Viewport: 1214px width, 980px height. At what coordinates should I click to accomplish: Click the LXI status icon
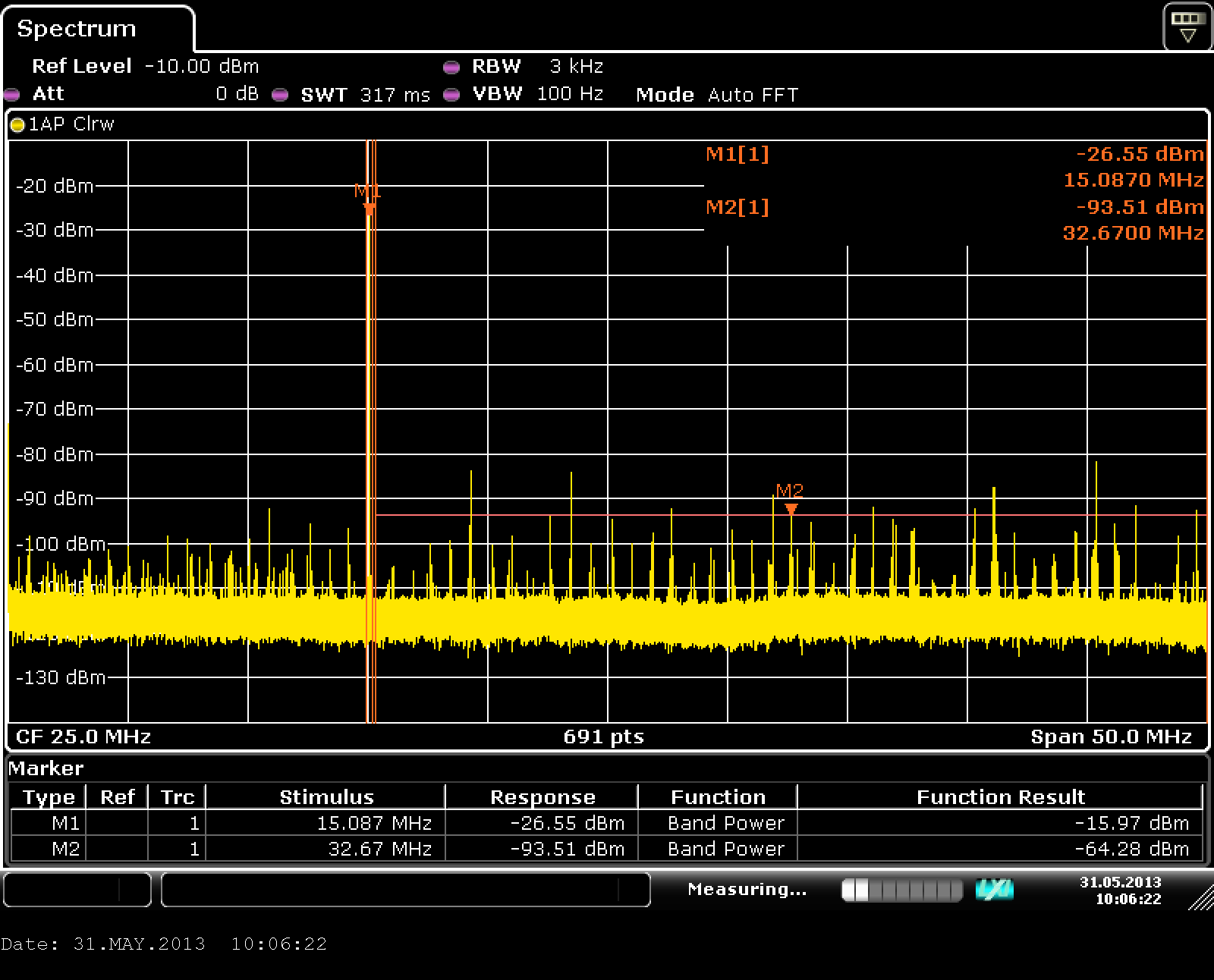[995, 890]
